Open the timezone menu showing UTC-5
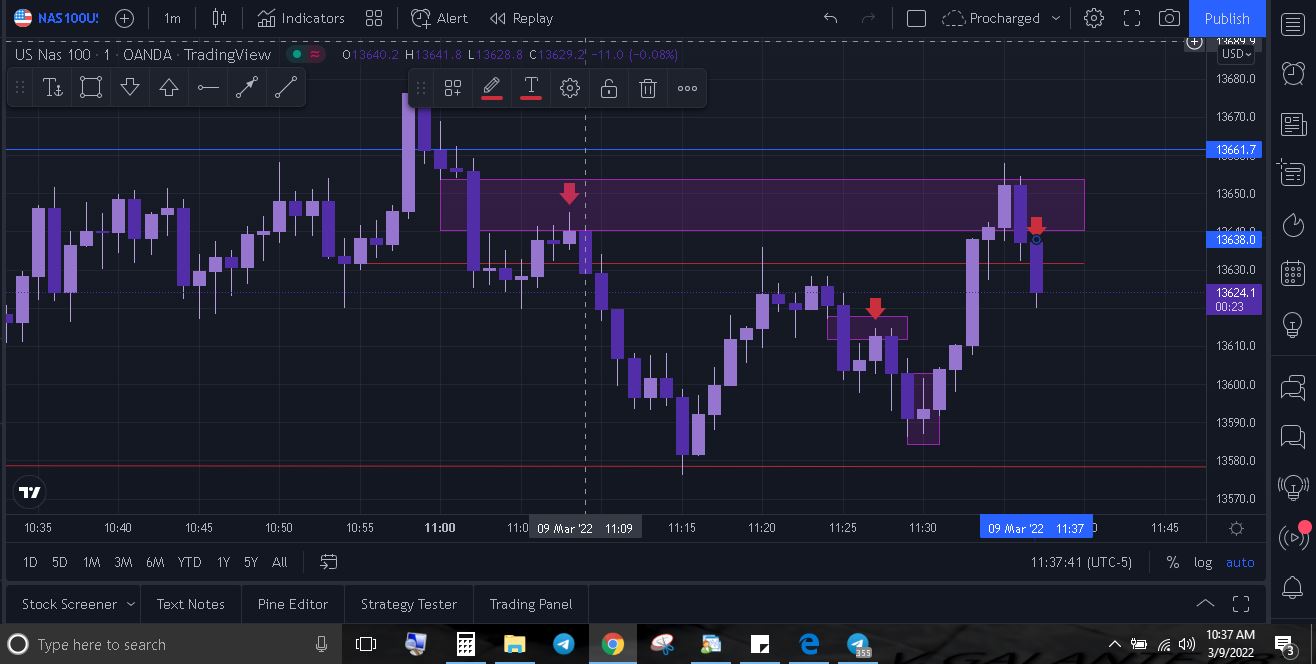1316x664 pixels. pyautogui.click(x=1081, y=562)
